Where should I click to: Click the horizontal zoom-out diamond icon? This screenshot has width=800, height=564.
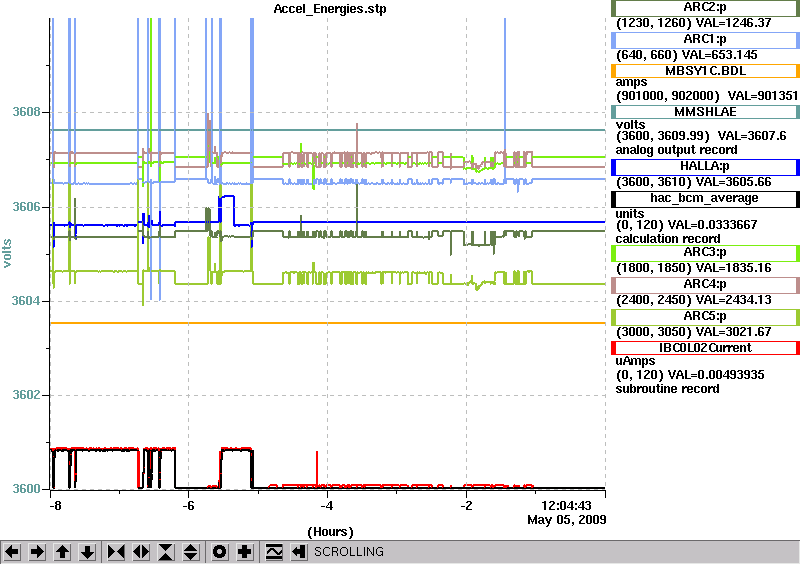click(x=141, y=552)
